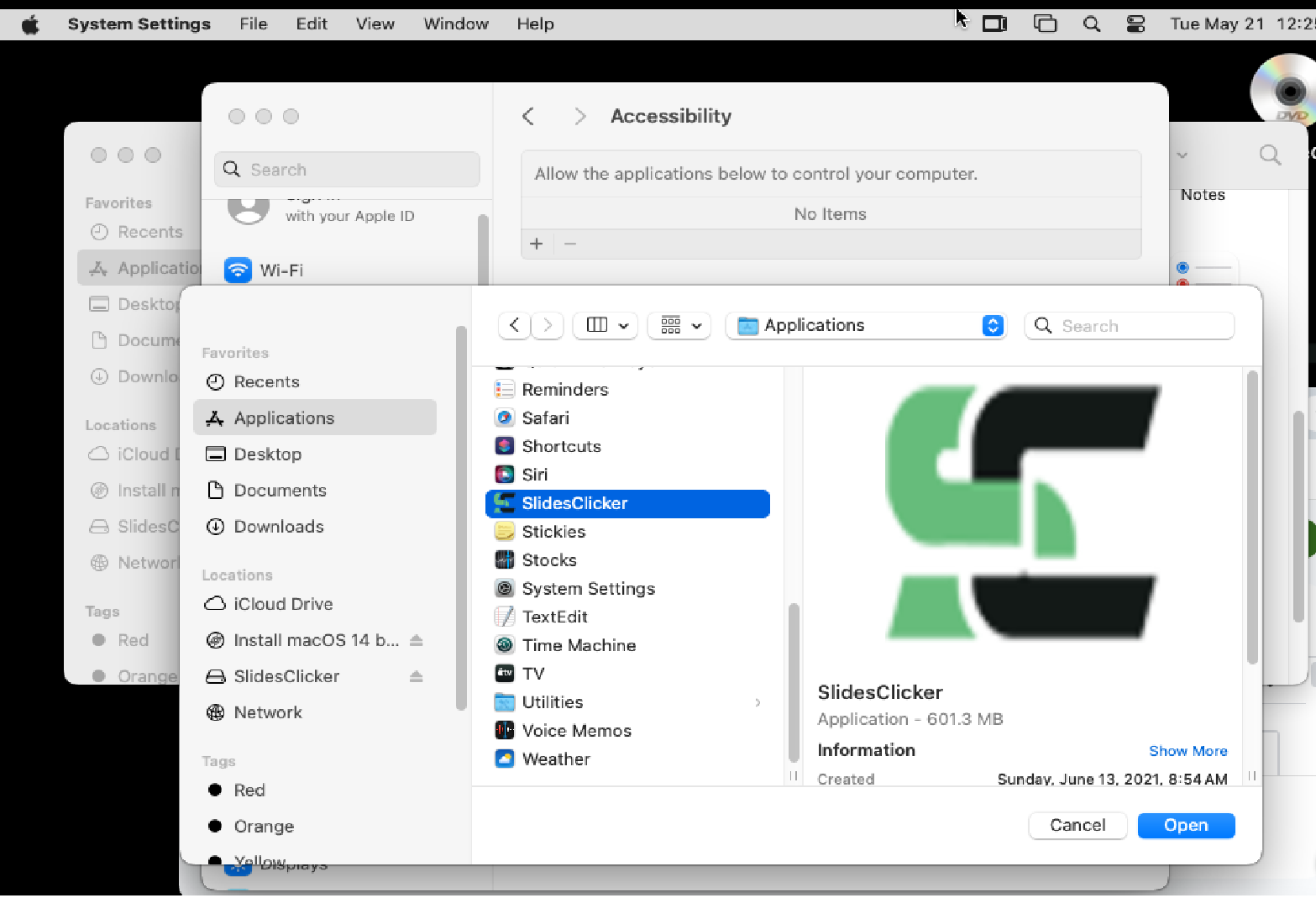This screenshot has width=1316, height=898.
Task: Click the Cancel button
Action: point(1077,826)
